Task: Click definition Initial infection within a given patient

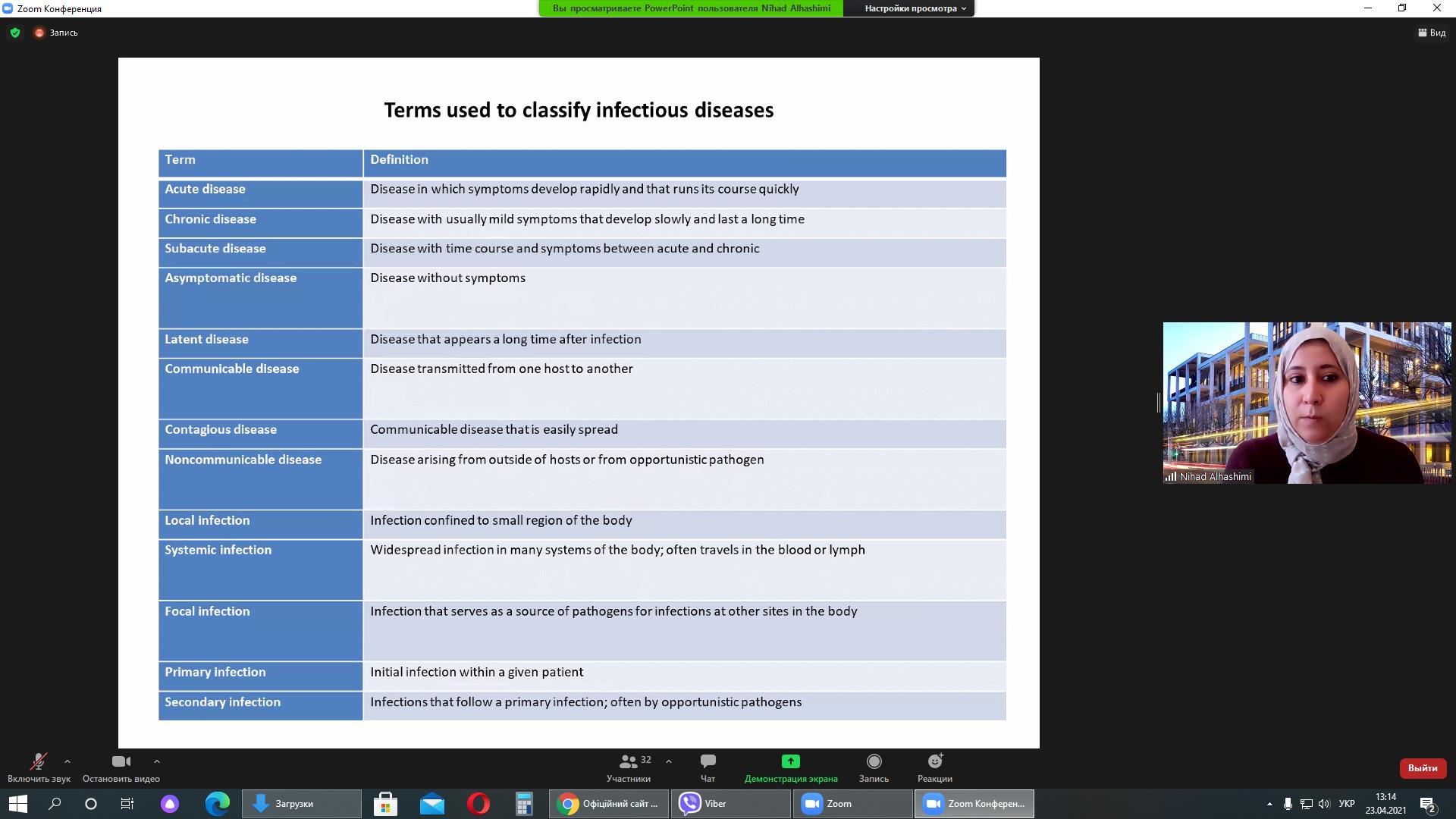Action: point(477,672)
